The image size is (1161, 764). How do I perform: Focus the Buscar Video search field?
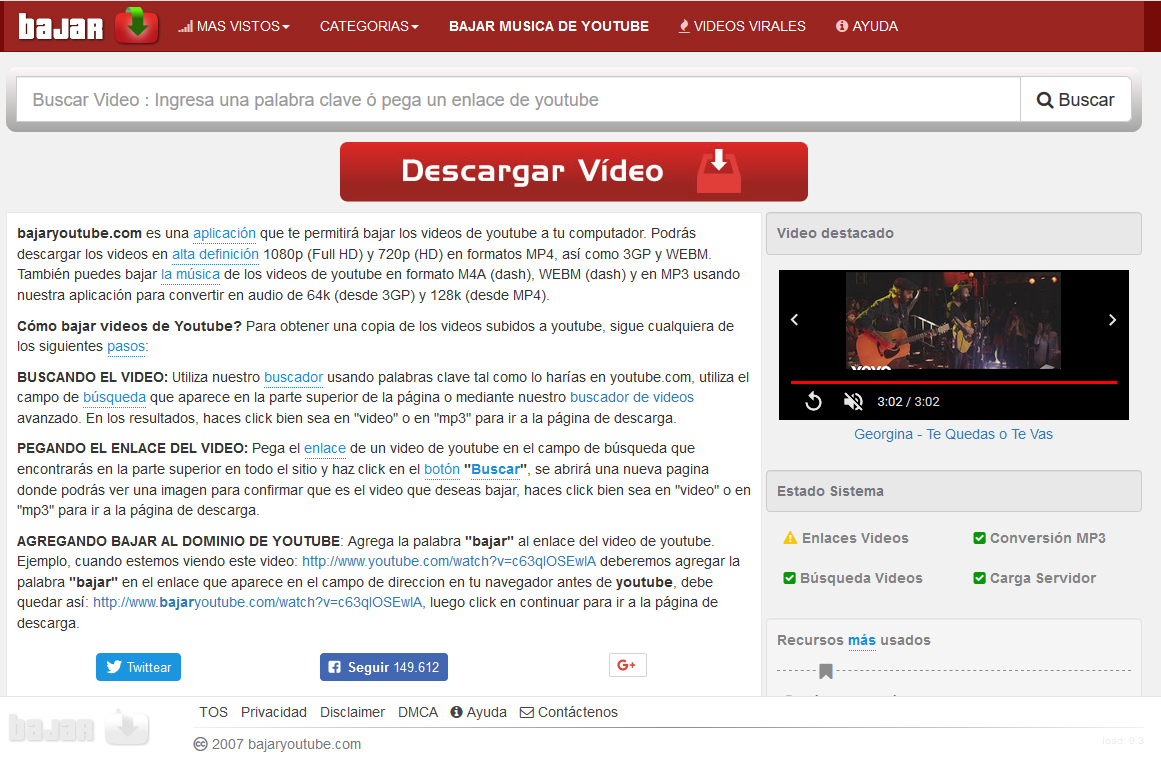pos(518,100)
